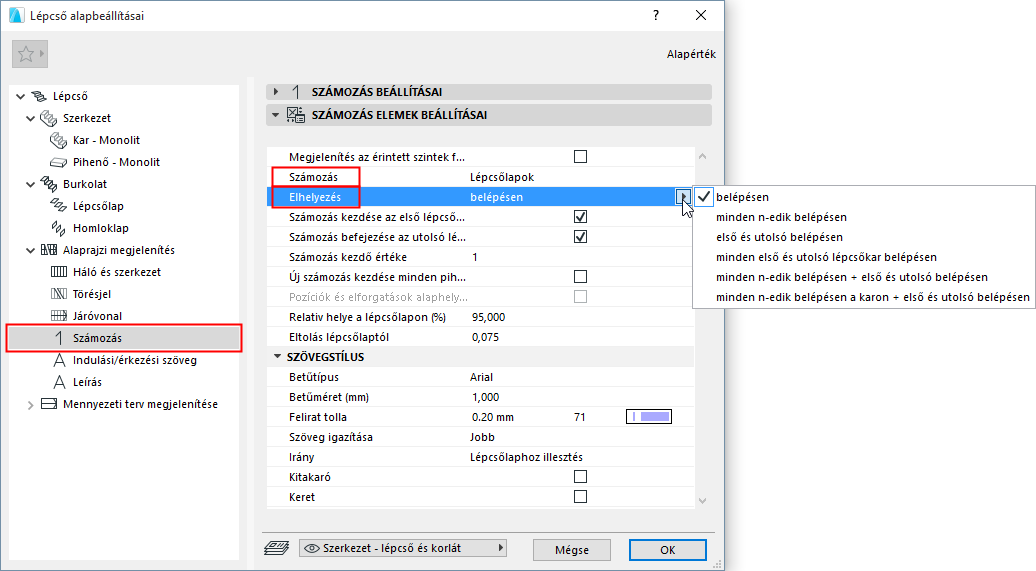
Task: Click the Indulási/érkezési szöveg icon
Action: click(59, 360)
